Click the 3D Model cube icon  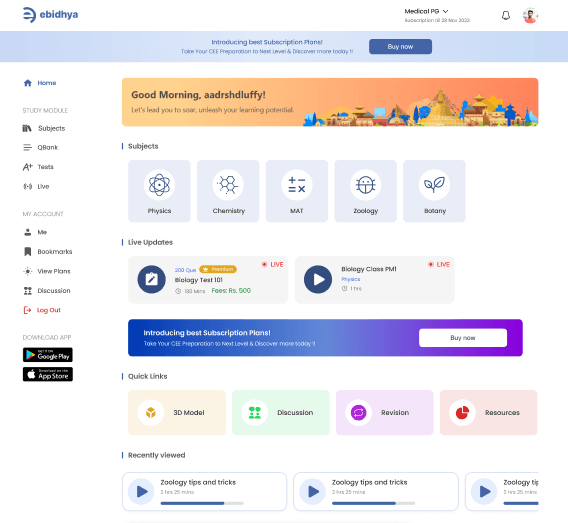pyautogui.click(x=151, y=413)
